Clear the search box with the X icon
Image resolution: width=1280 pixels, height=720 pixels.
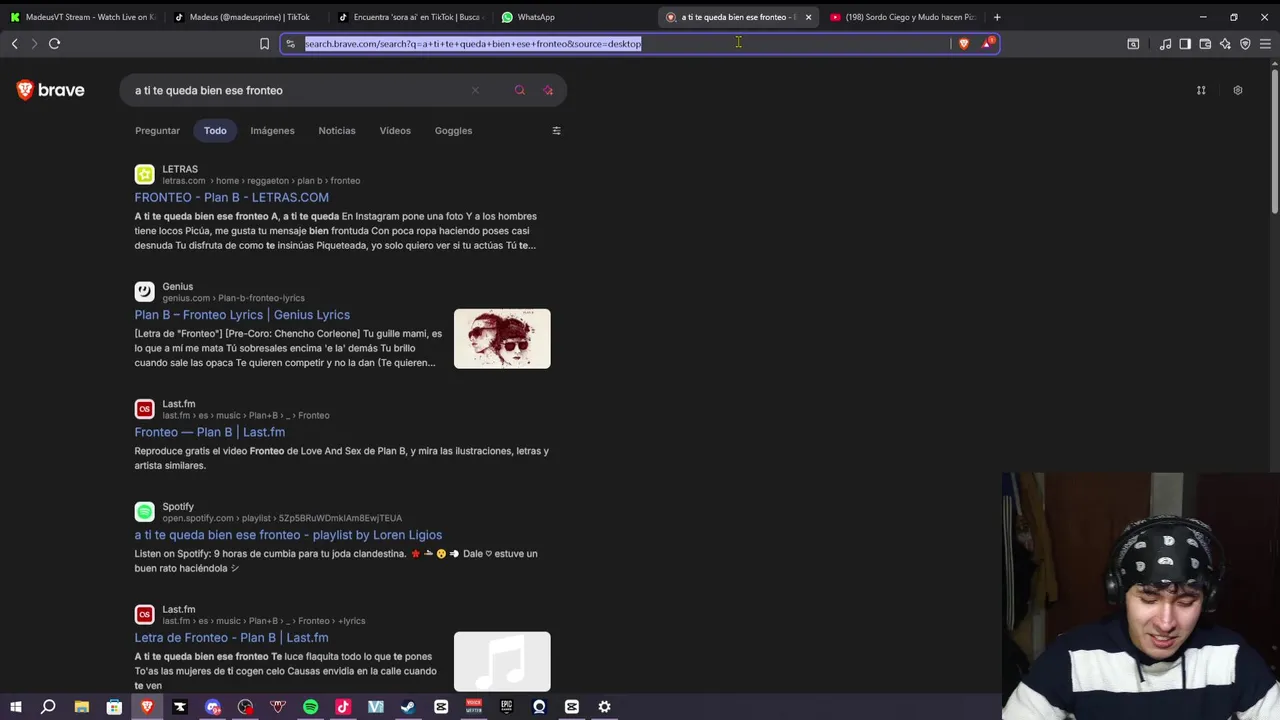pos(475,90)
